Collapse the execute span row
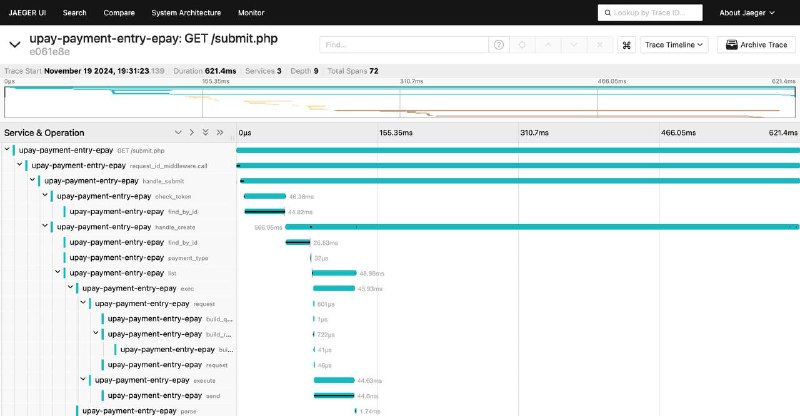 [x=83, y=379]
